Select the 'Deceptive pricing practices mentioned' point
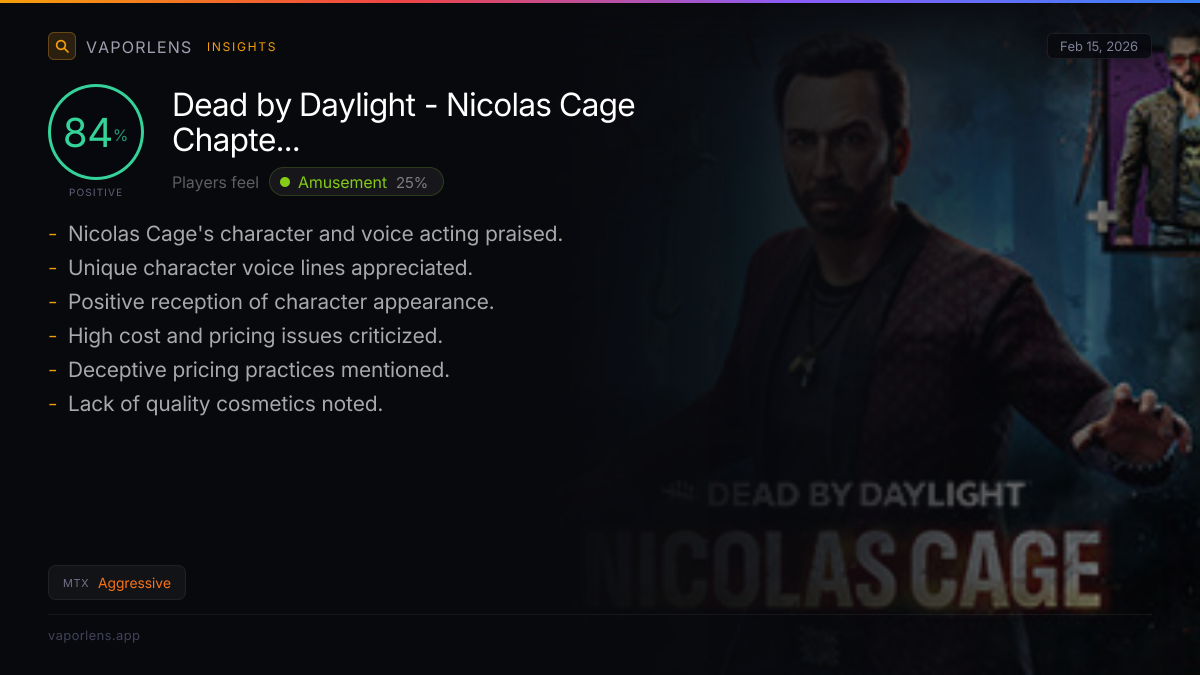 point(258,370)
